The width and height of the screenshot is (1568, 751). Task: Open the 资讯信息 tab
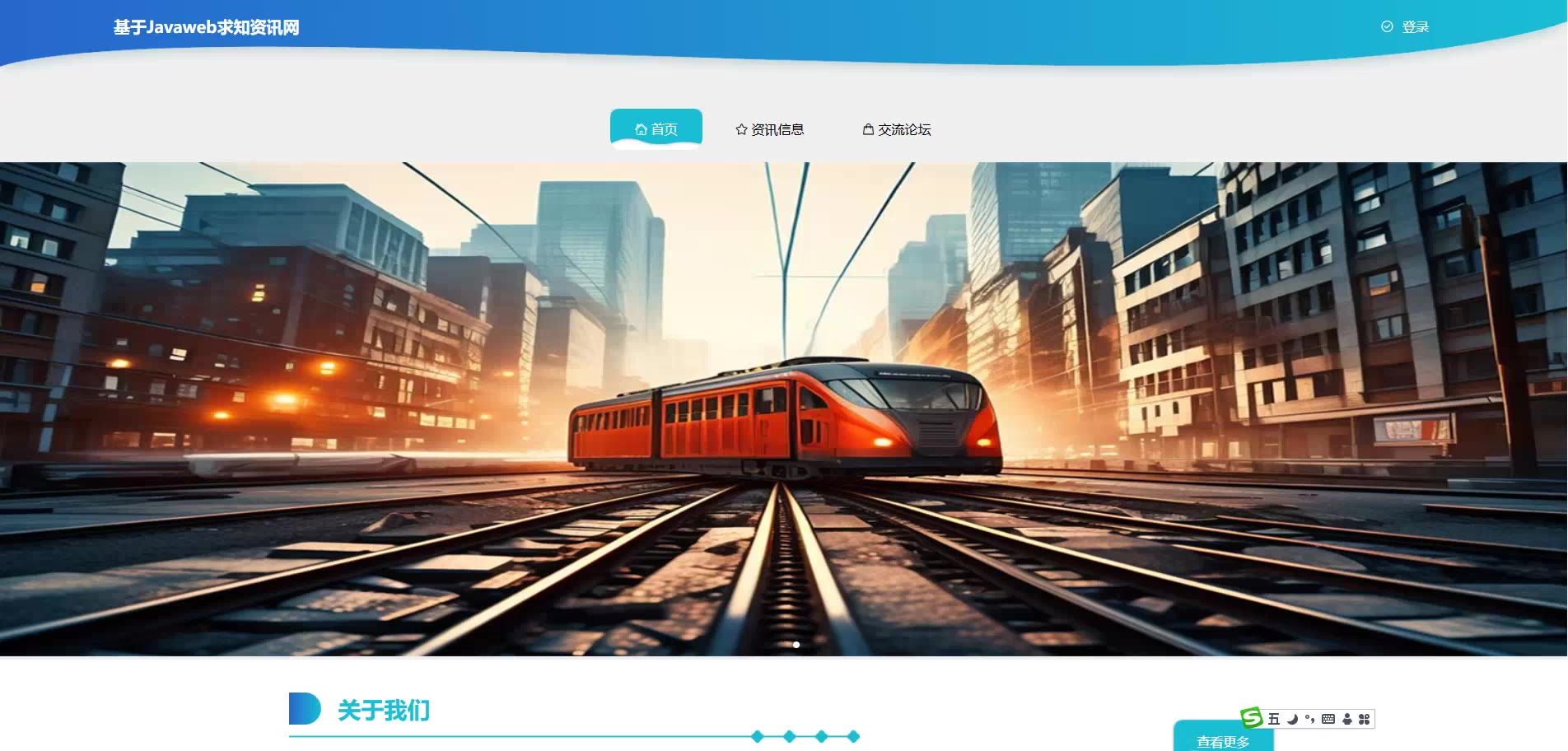tap(770, 129)
